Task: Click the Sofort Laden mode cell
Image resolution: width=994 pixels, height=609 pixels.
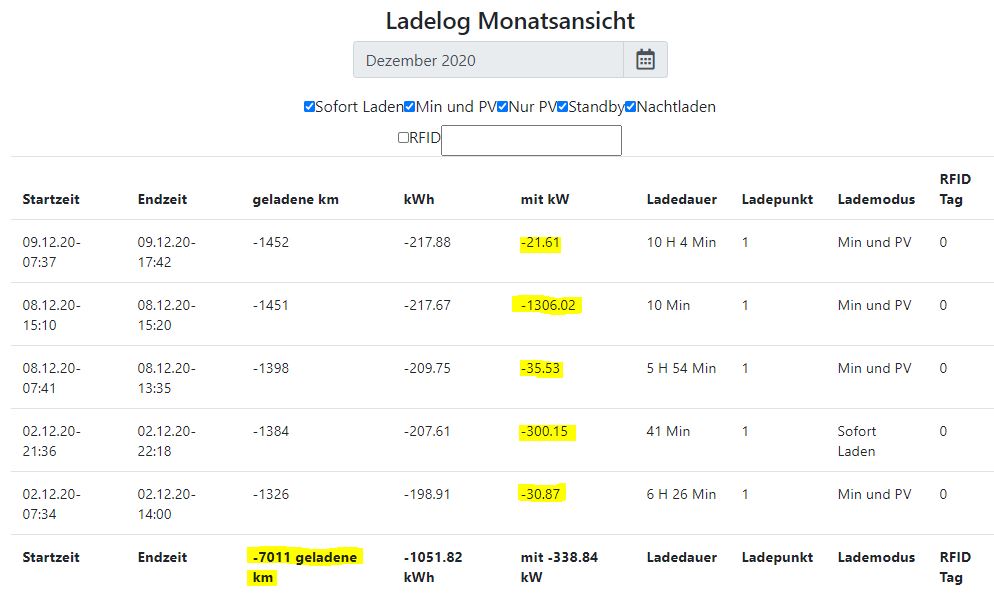Action: (857, 441)
